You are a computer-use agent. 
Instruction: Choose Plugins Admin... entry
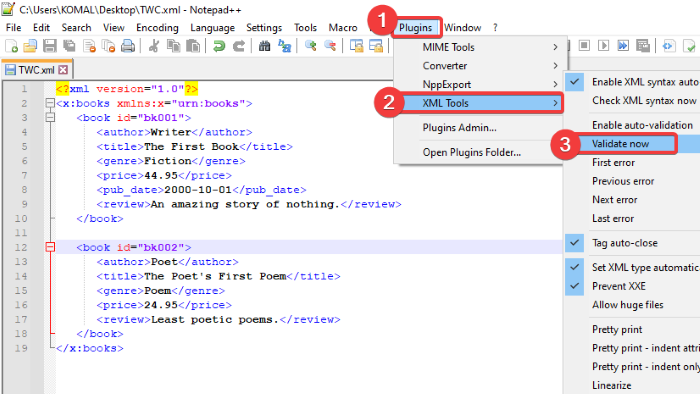(459, 128)
